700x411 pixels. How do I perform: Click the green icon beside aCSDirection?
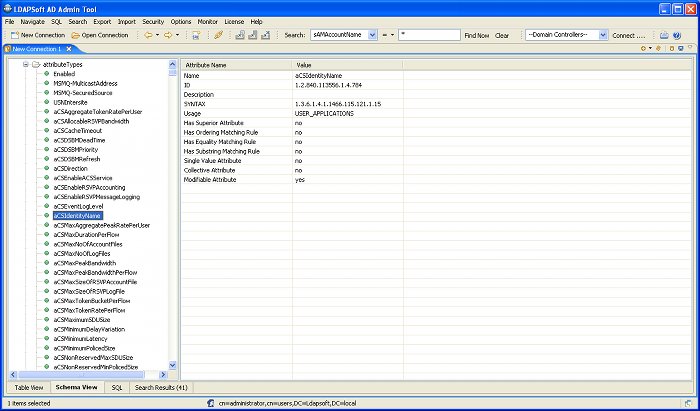pyautogui.click(x=46, y=169)
